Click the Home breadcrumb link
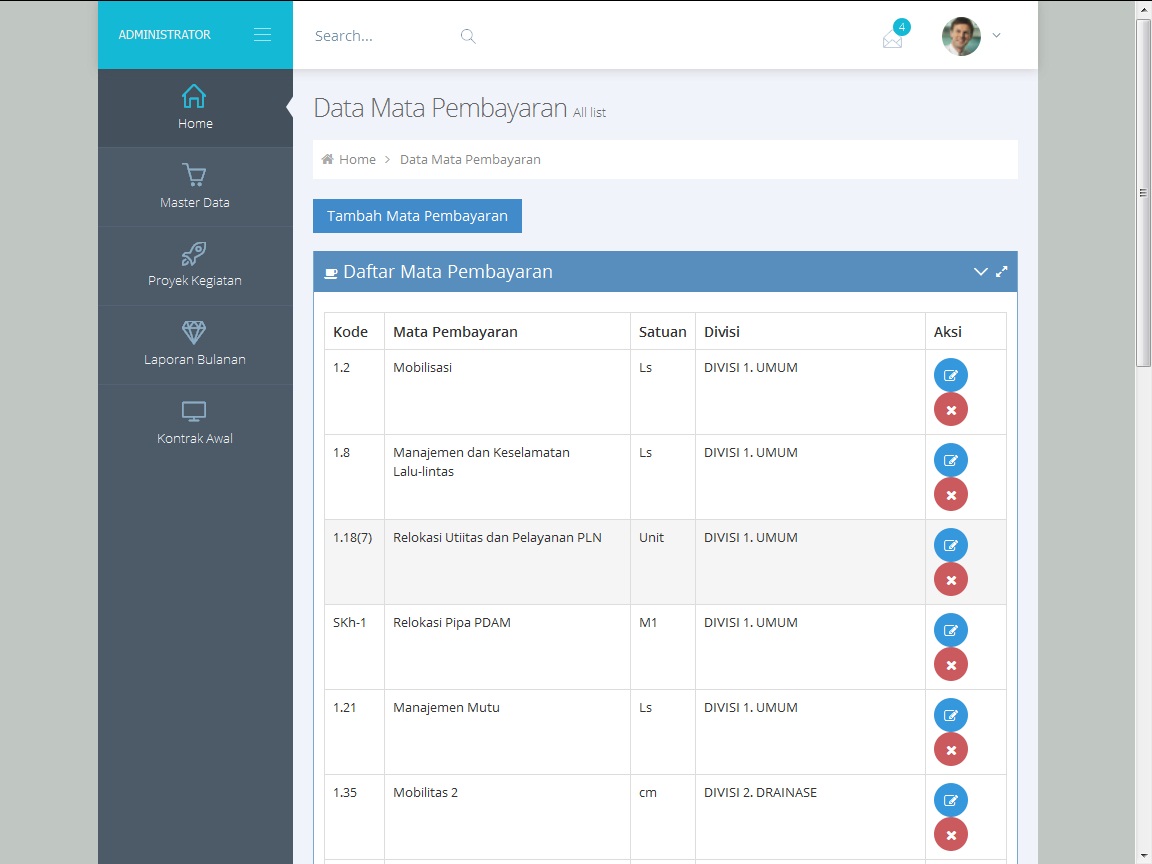1152x864 pixels. pyautogui.click(x=357, y=159)
